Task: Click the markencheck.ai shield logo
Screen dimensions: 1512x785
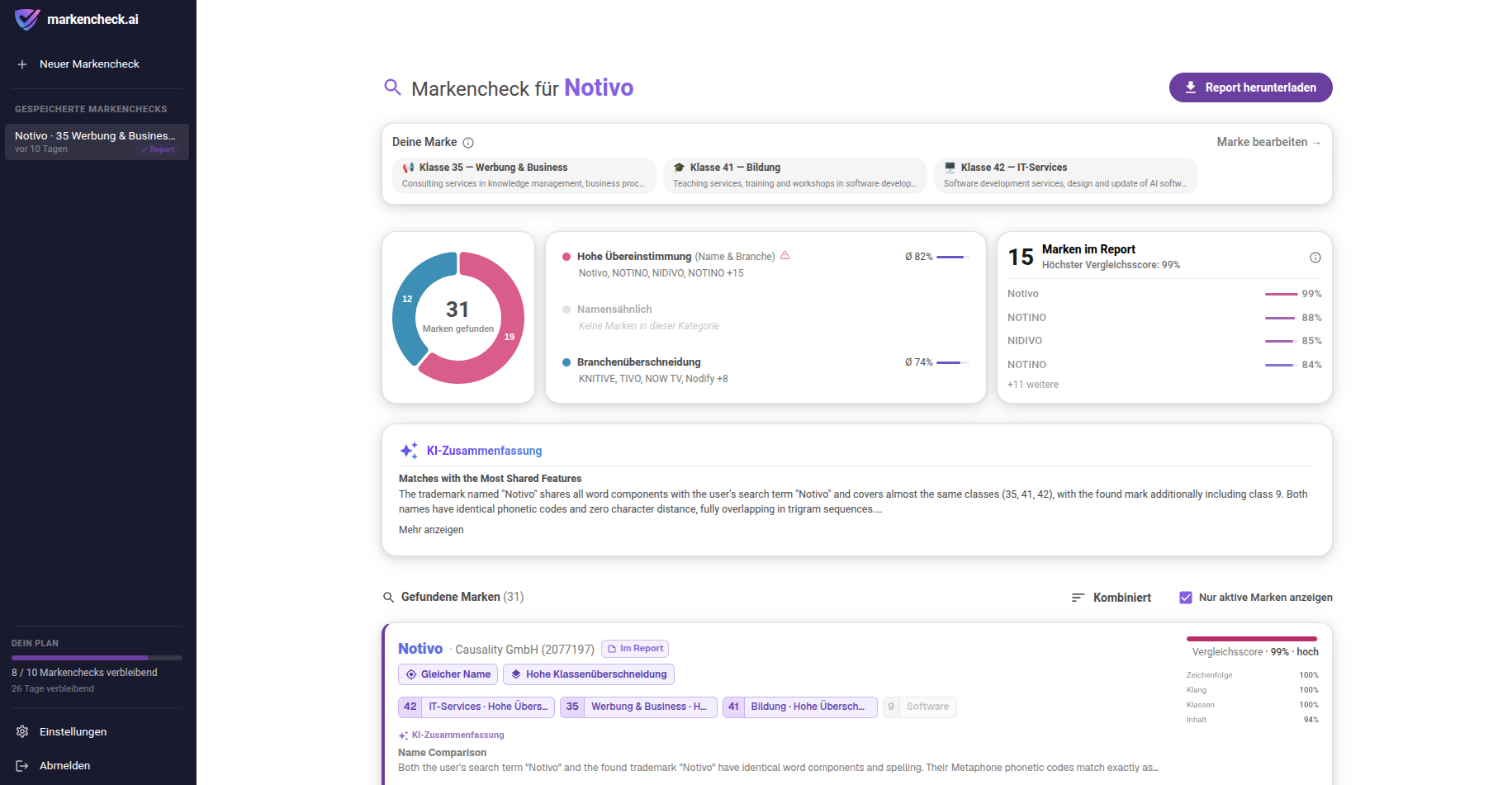Action: pyautogui.click(x=27, y=19)
